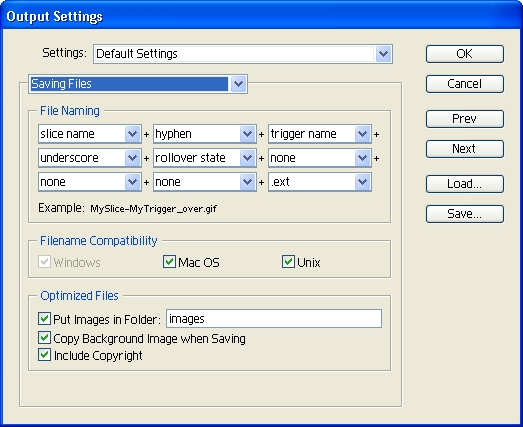Open the none dropdown beside rollover state
This screenshot has height=427, width=523.
tap(320, 158)
